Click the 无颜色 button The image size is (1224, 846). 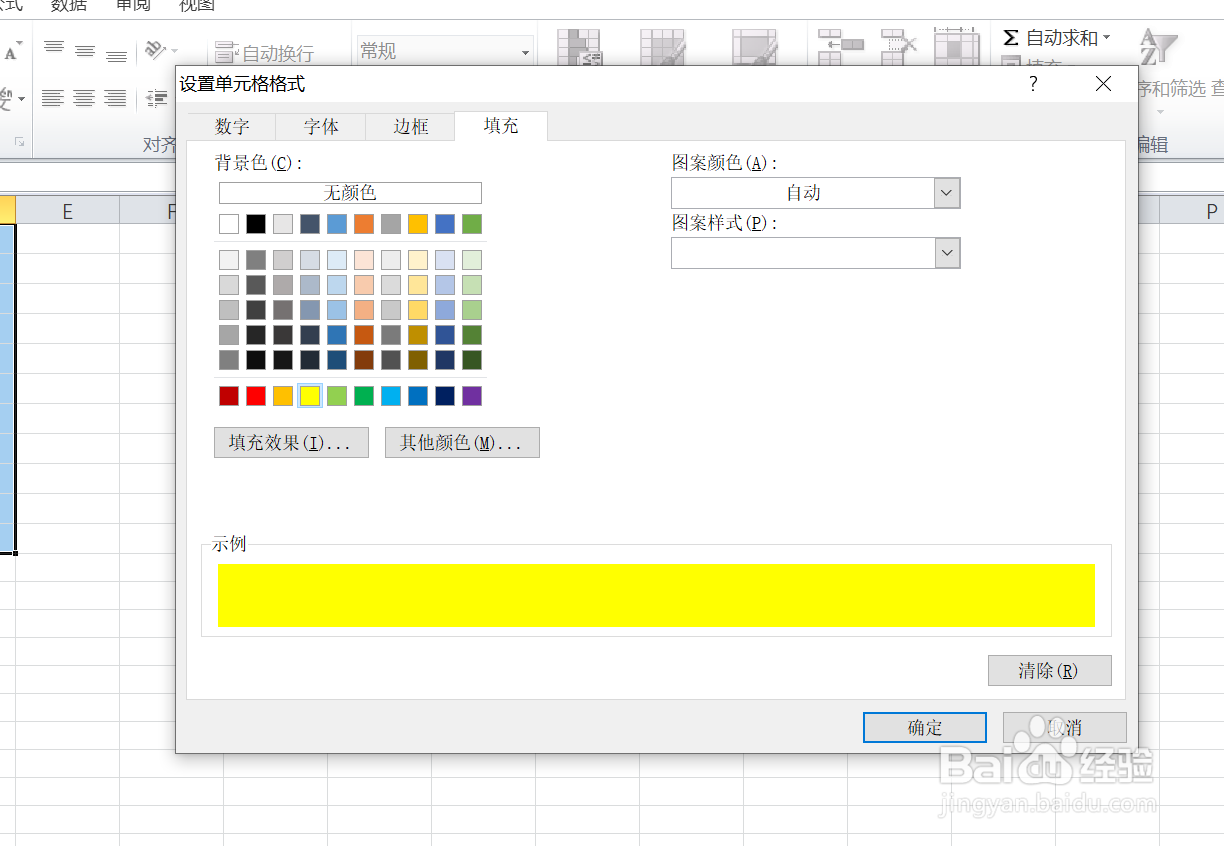coord(350,193)
